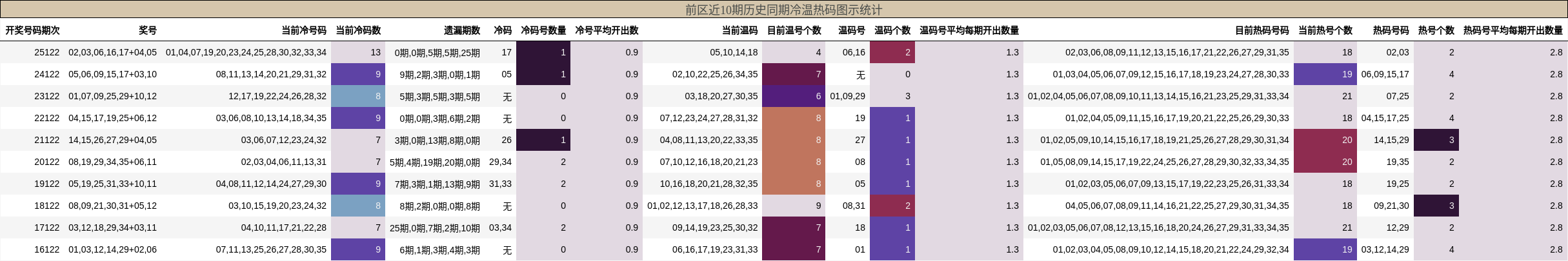The width and height of the screenshot is (1568, 261).
Task: Click the 当前温码 column header
Action: click(x=739, y=30)
